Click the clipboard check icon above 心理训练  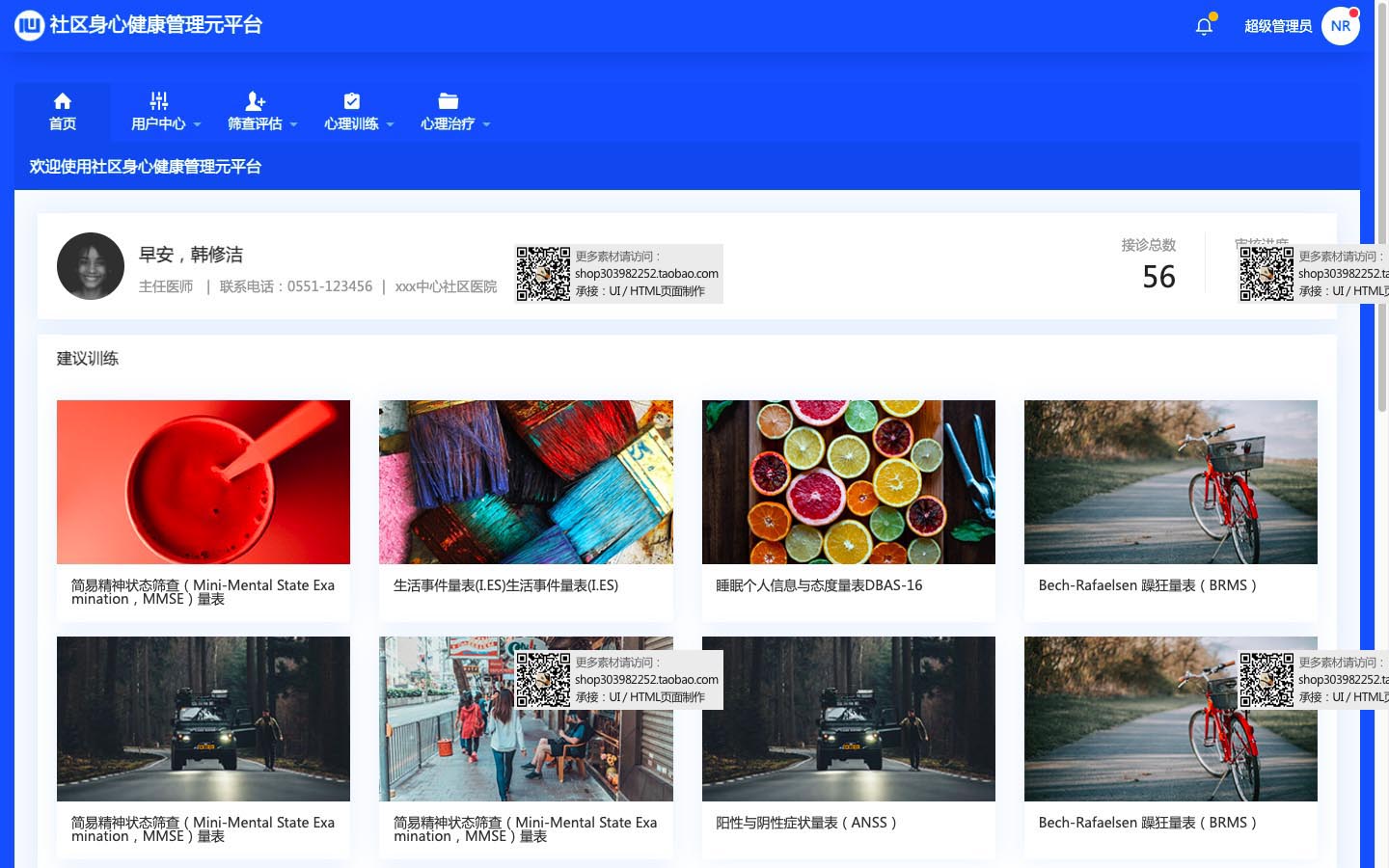point(352,101)
